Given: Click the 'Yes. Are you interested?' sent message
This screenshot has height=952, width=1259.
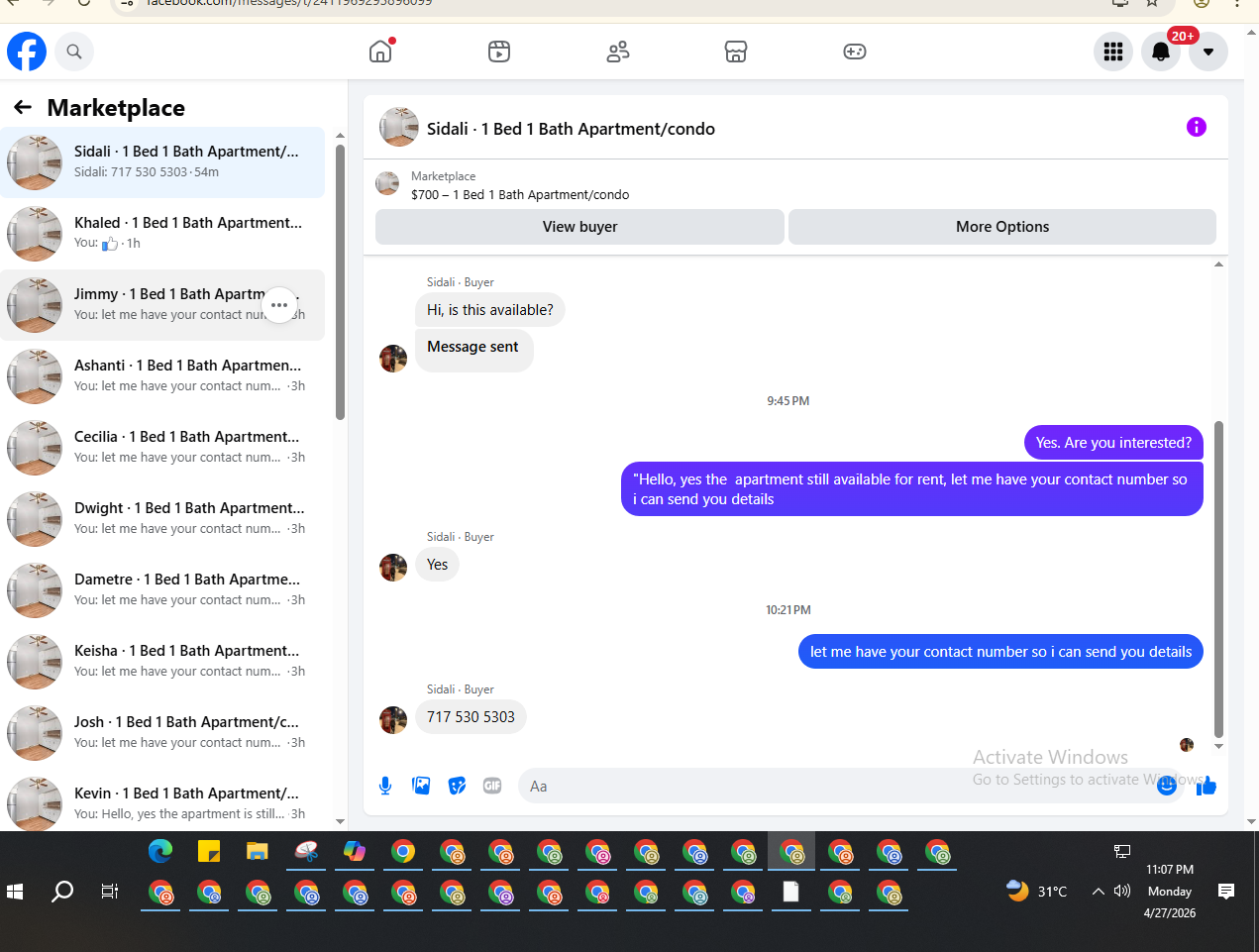Looking at the screenshot, I should (1113, 443).
